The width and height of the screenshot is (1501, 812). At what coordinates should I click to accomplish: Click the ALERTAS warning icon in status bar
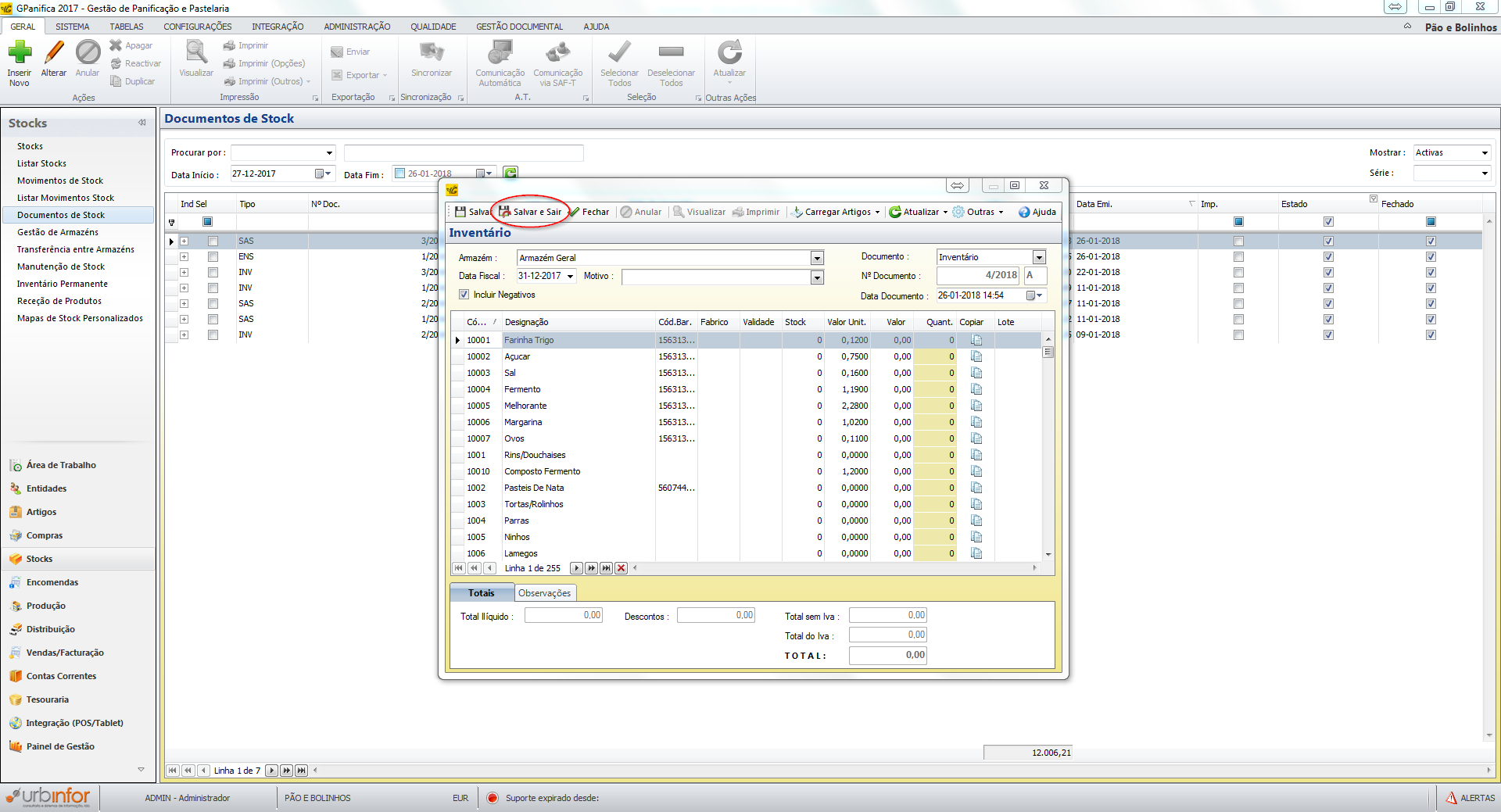click(x=1452, y=798)
